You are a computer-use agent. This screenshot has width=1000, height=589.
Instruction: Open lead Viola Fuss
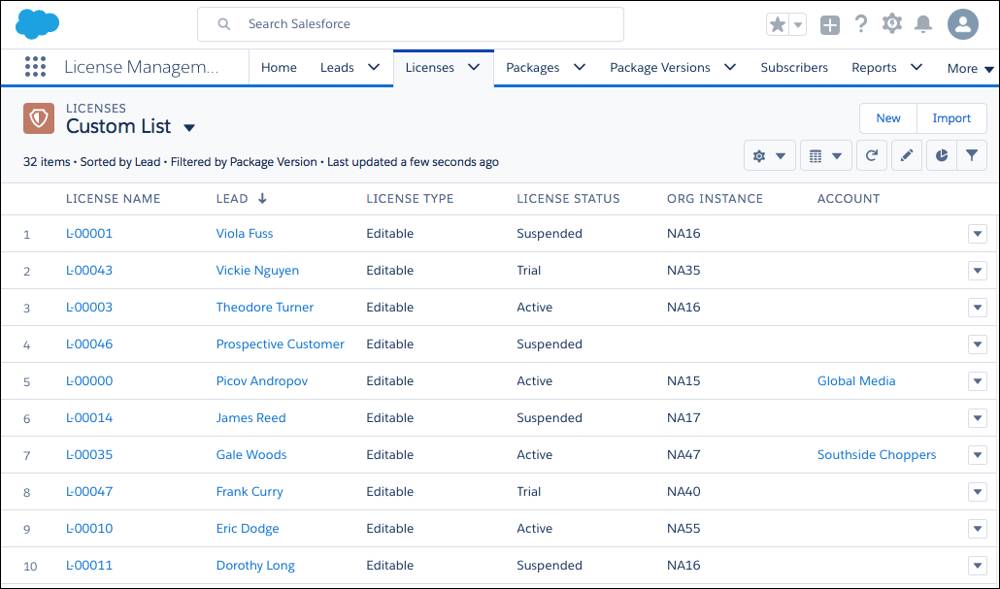244,233
